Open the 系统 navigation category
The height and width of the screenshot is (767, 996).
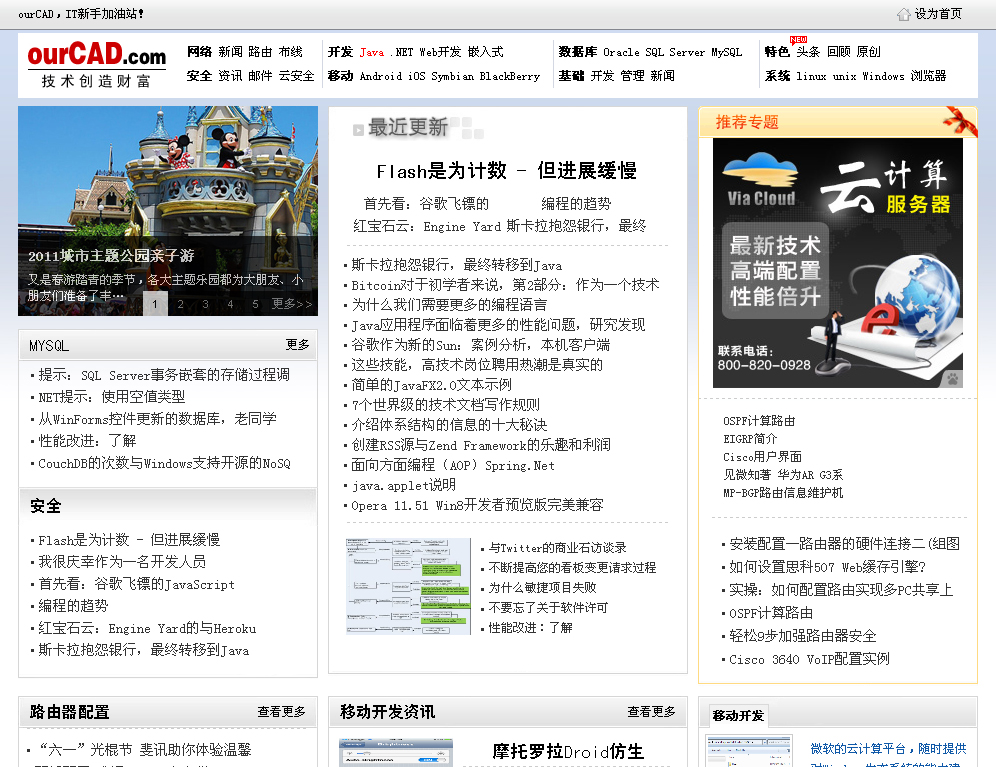pos(777,76)
